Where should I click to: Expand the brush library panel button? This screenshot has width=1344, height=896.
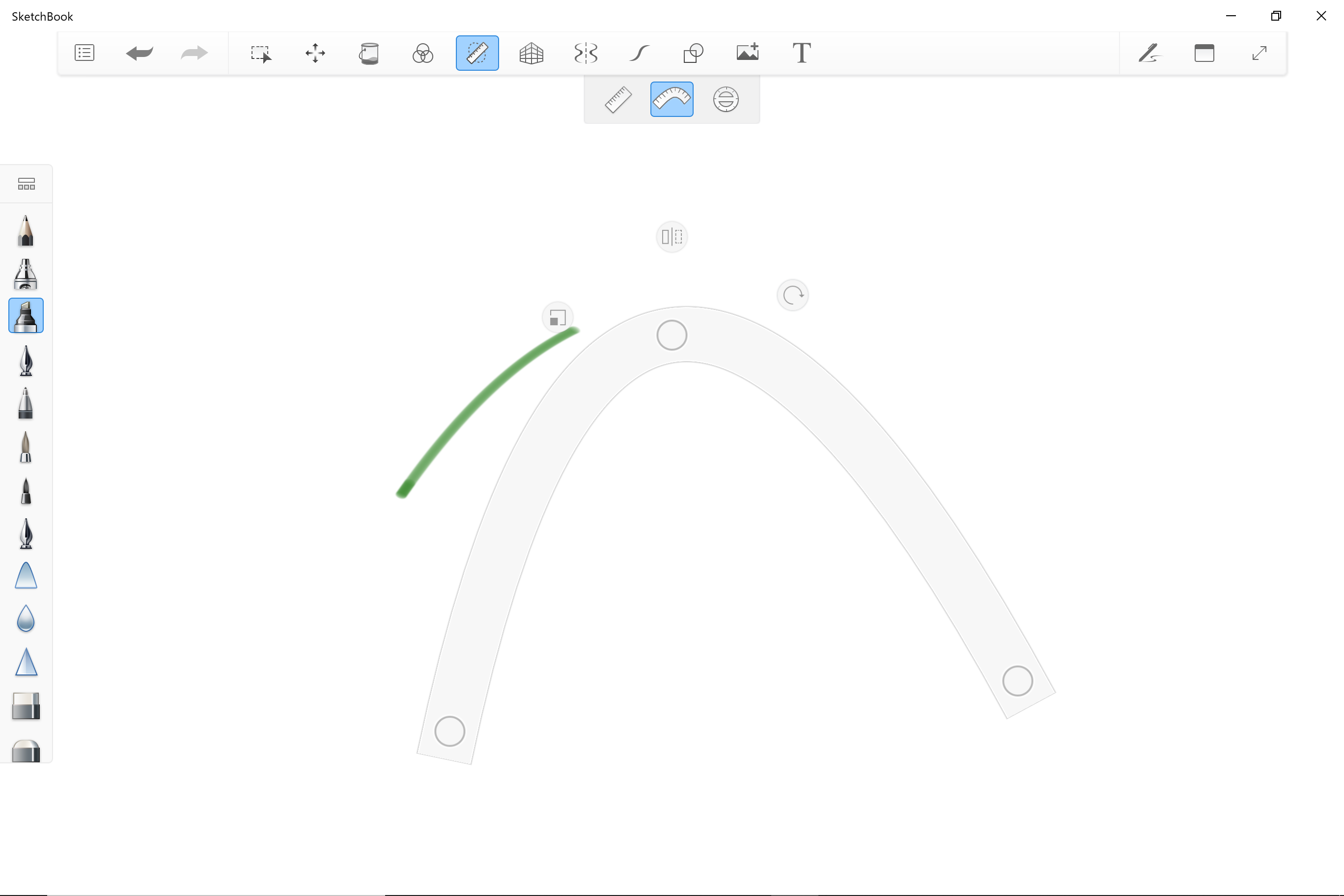coord(27,184)
